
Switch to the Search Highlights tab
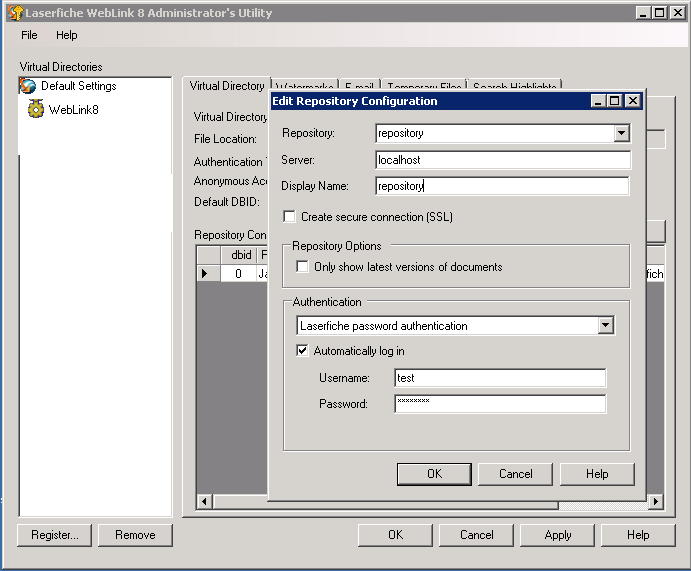click(x=514, y=85)
